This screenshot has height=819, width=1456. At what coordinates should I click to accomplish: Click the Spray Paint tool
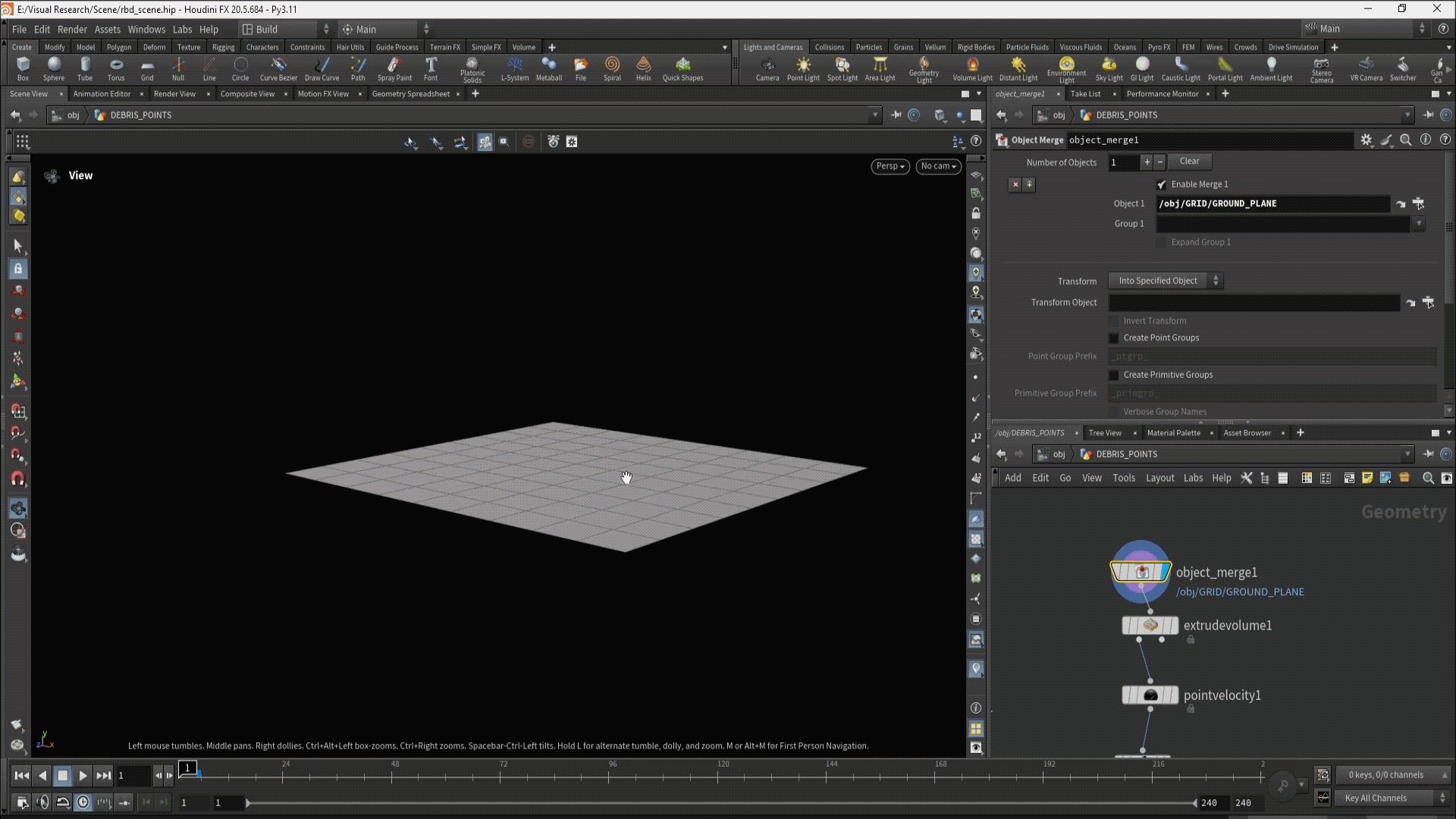pos(394,68)
